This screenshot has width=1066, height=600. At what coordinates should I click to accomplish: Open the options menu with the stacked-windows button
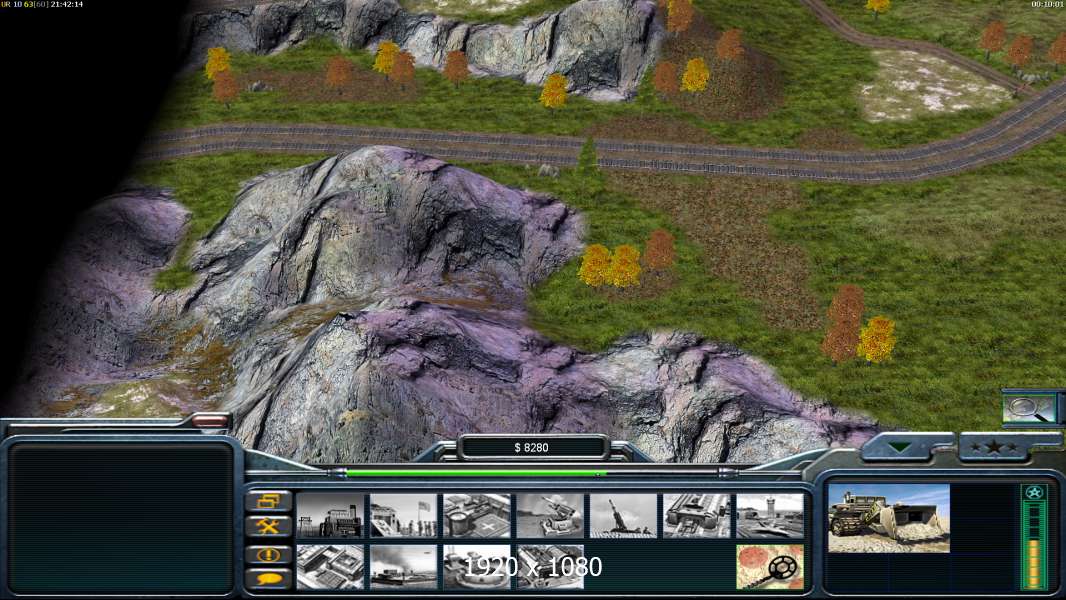pyautogui.click(x=269, y=501)
